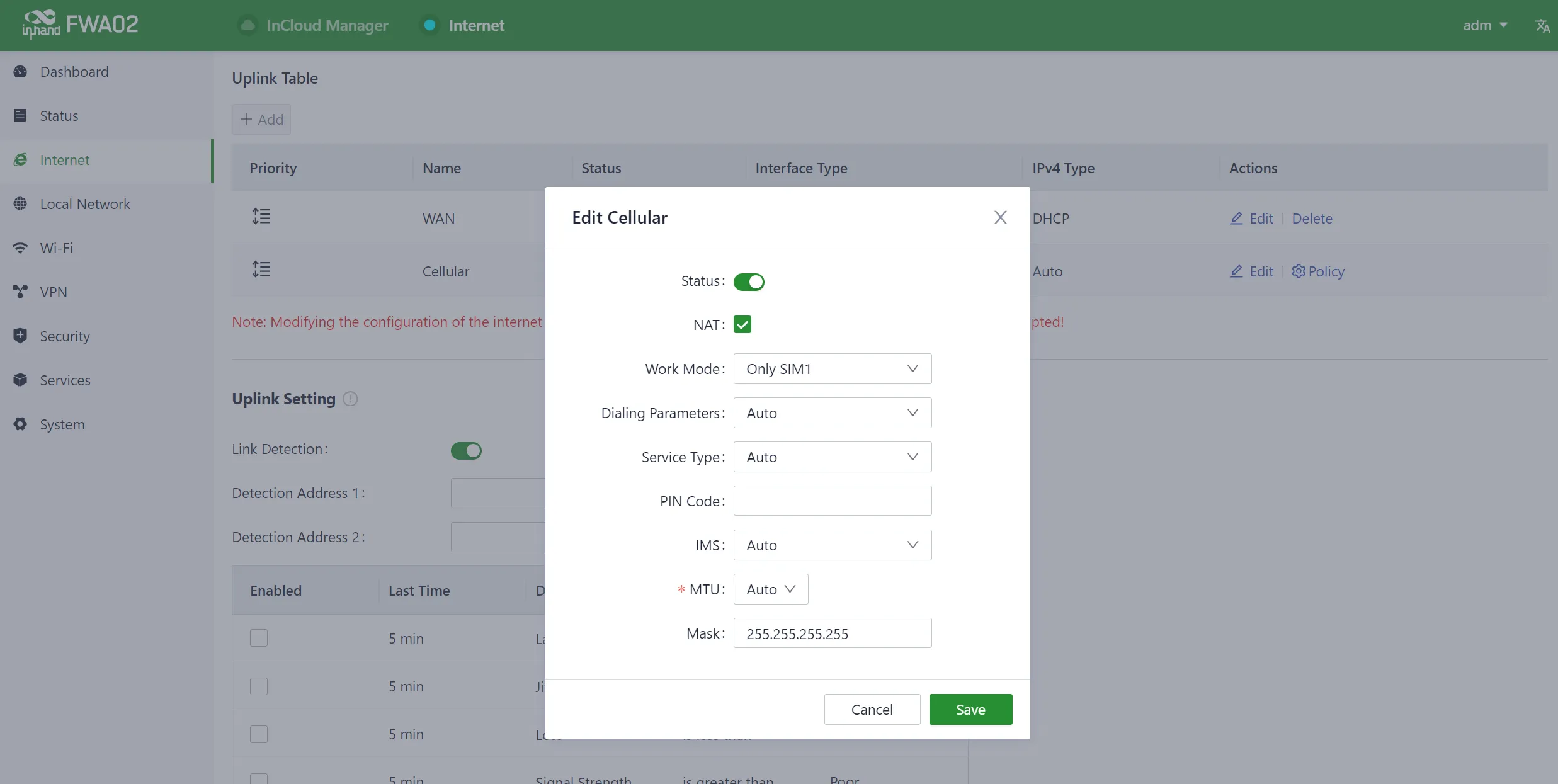Open the adm user menu
Viewport: 1558px width, 784px height.
point(1485,25)
